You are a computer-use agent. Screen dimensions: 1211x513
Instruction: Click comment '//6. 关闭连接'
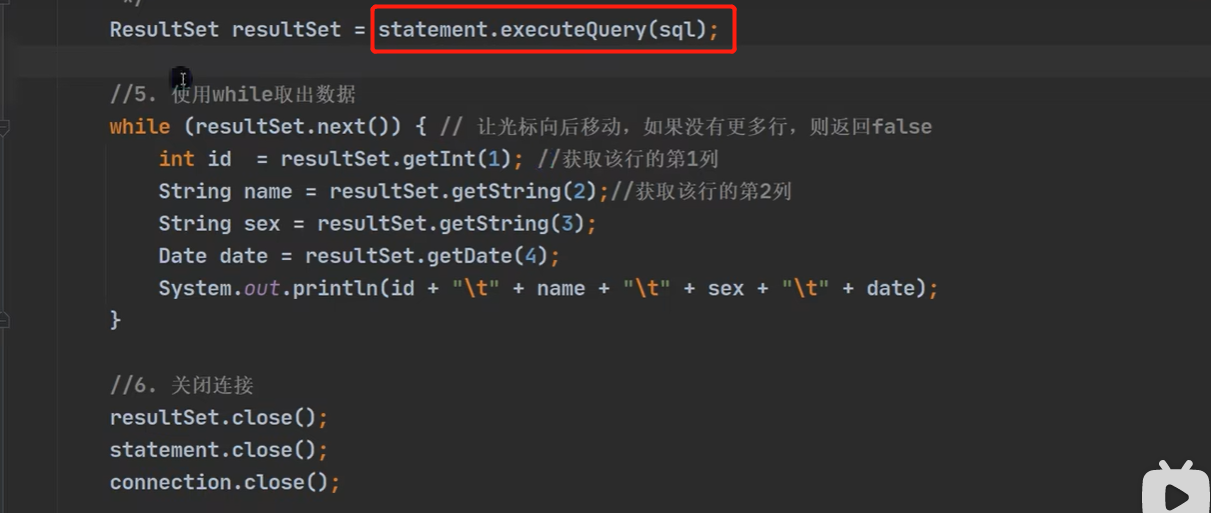tap(183, 385)
